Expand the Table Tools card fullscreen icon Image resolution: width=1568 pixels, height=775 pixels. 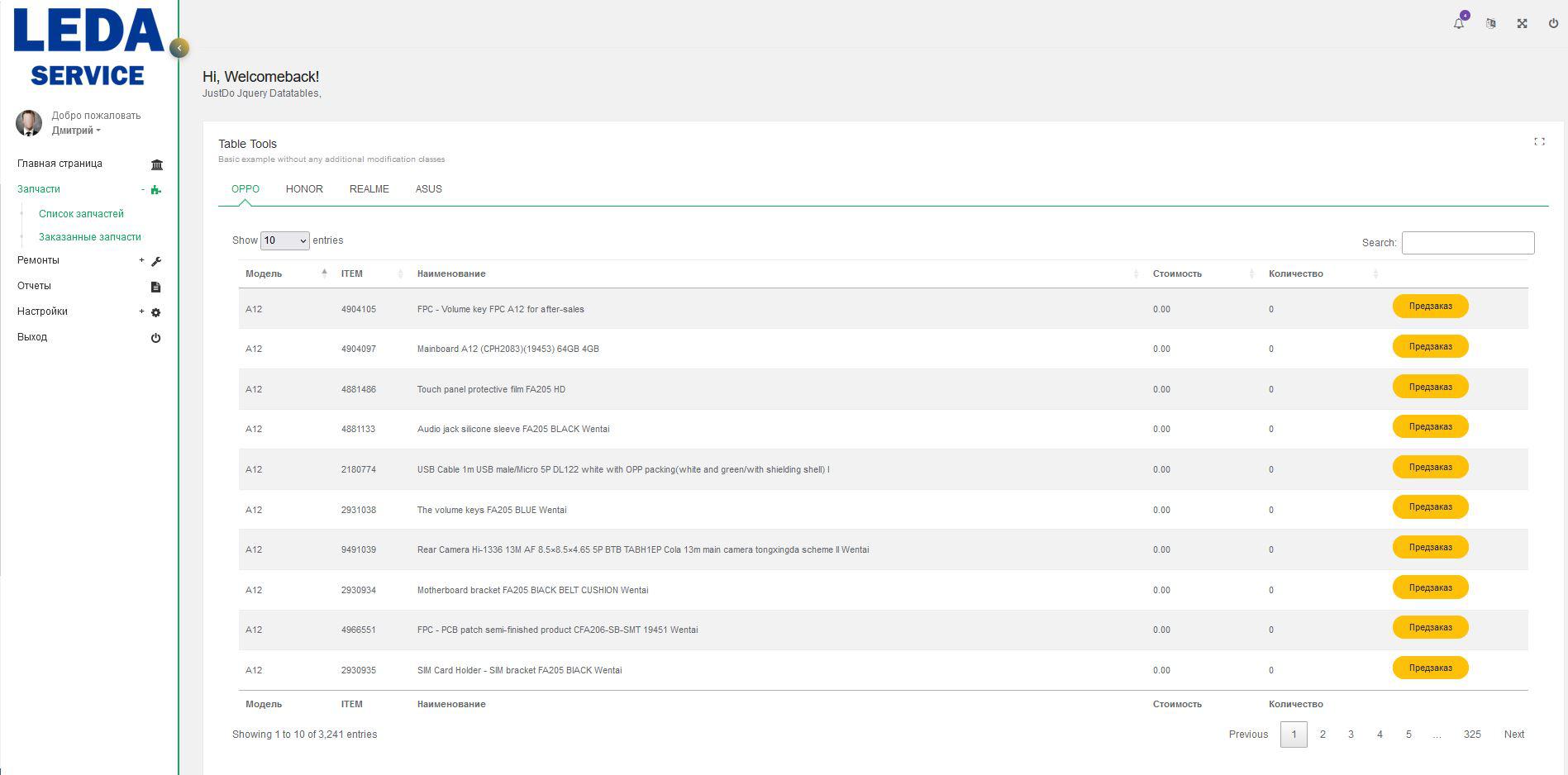[x=1539, y=142]
